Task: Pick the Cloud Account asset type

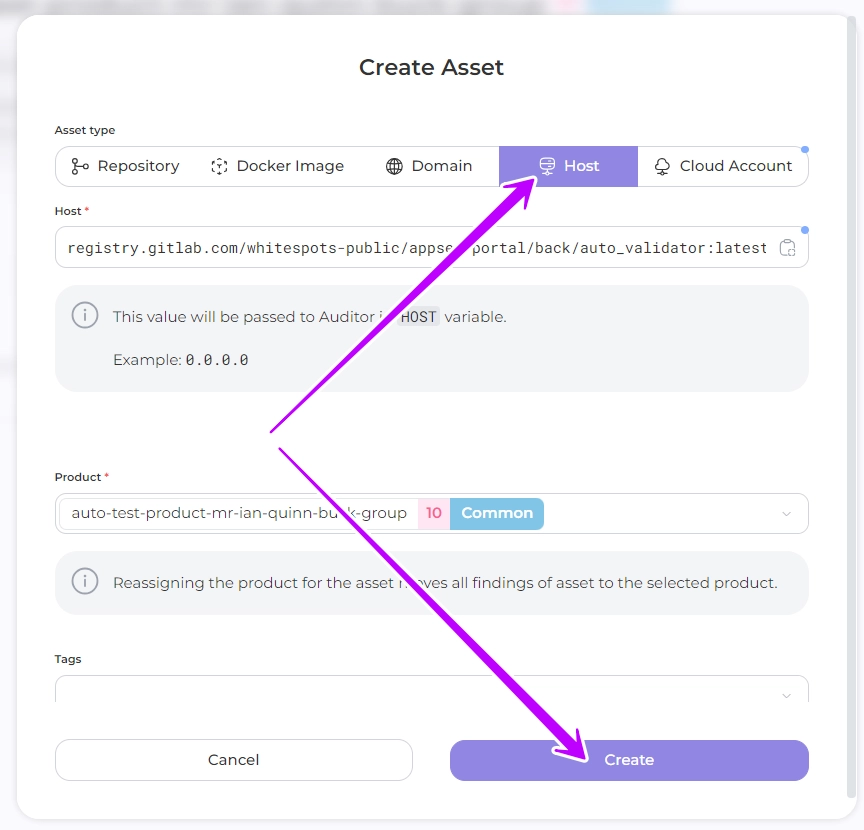Action: (x=724, y=166)
